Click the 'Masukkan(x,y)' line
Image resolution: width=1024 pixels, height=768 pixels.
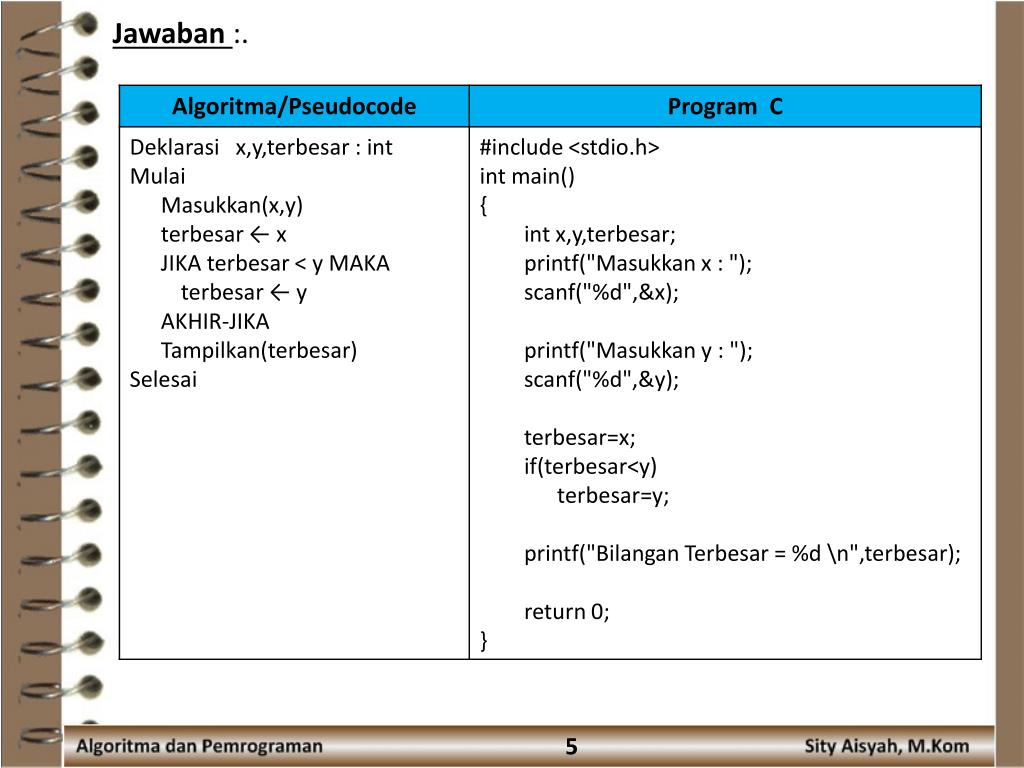pos(232,206)
